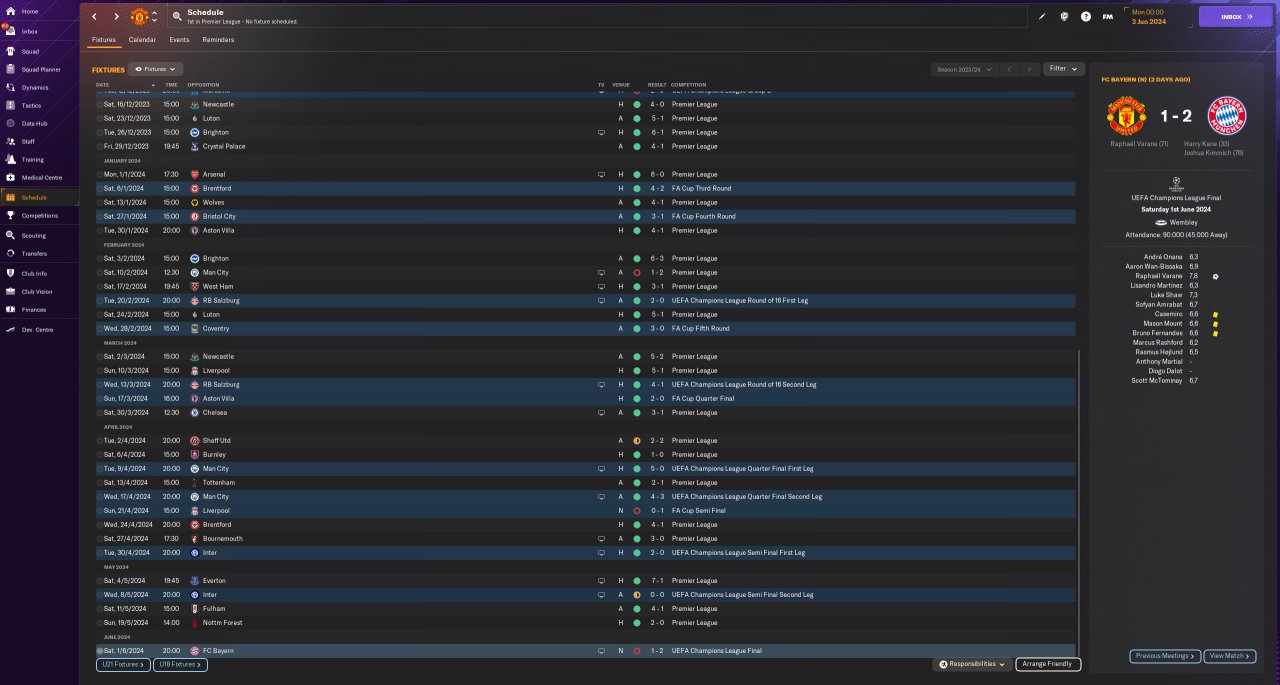Click the manager profile head icon

tap(1064, 16)
